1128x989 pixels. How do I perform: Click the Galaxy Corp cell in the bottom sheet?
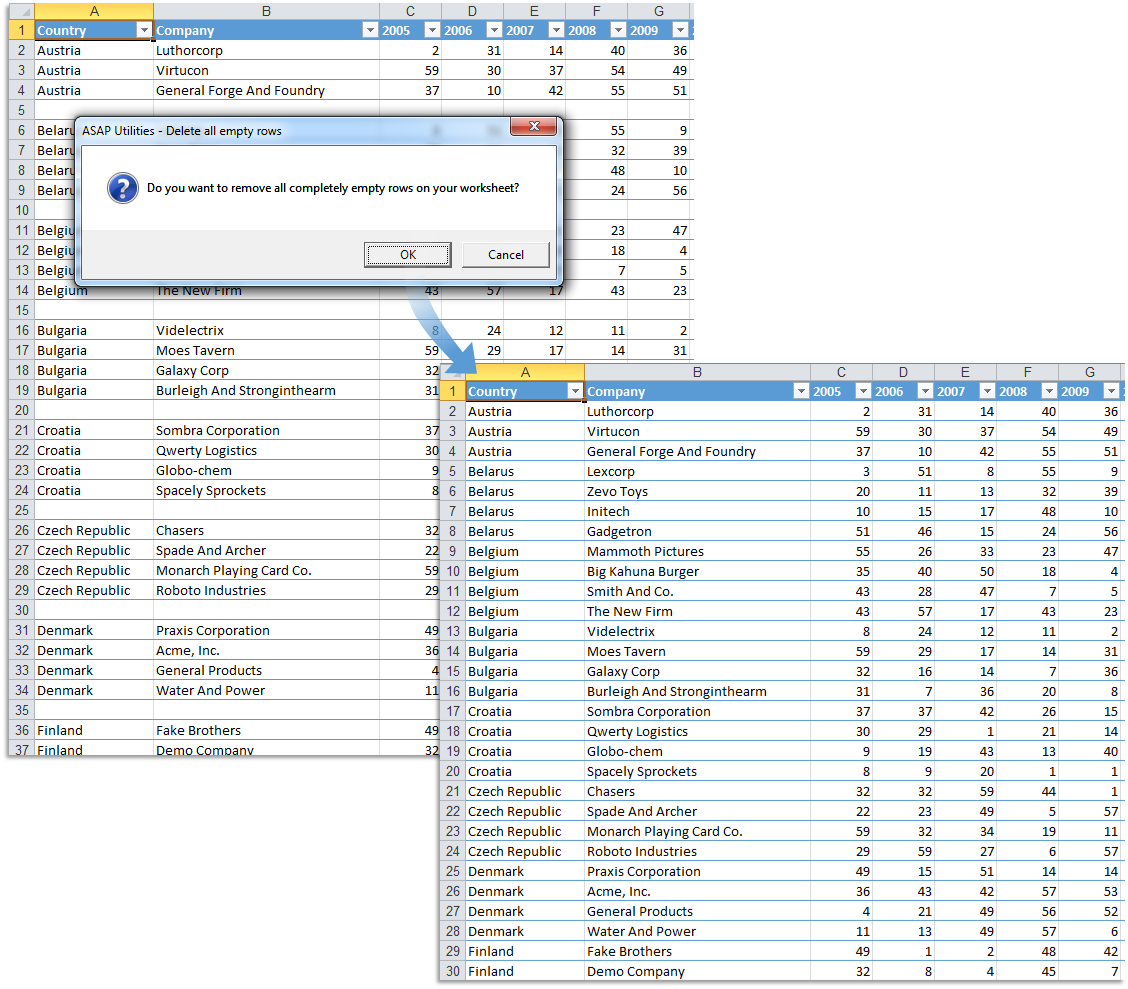coord(697,671)
